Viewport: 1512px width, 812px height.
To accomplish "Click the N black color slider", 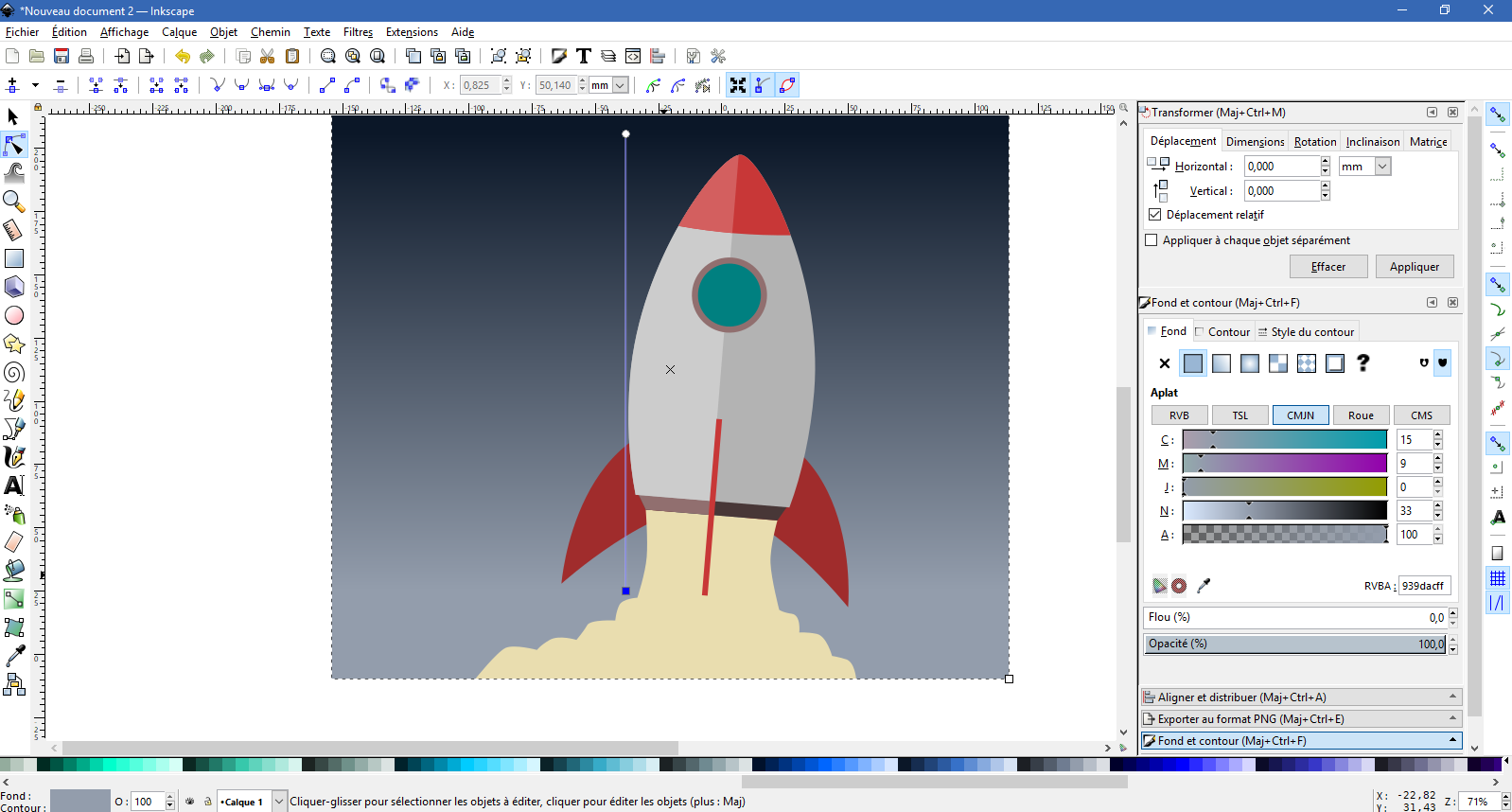I will (x=1285, y=511).
